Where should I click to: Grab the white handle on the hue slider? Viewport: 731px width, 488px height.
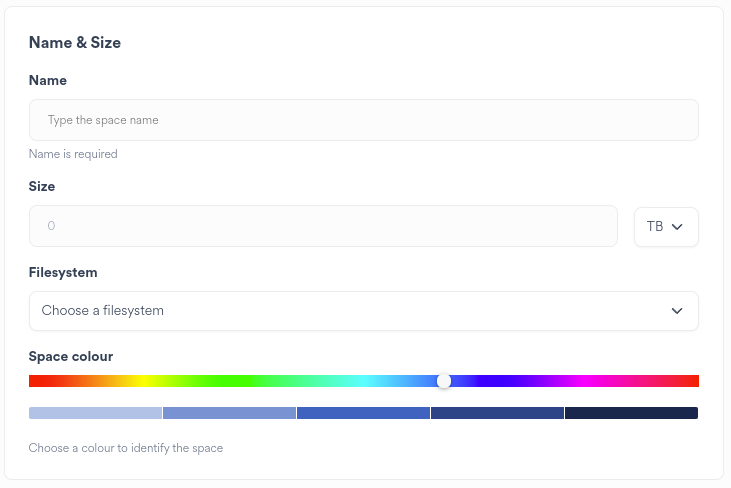(444, 381)
